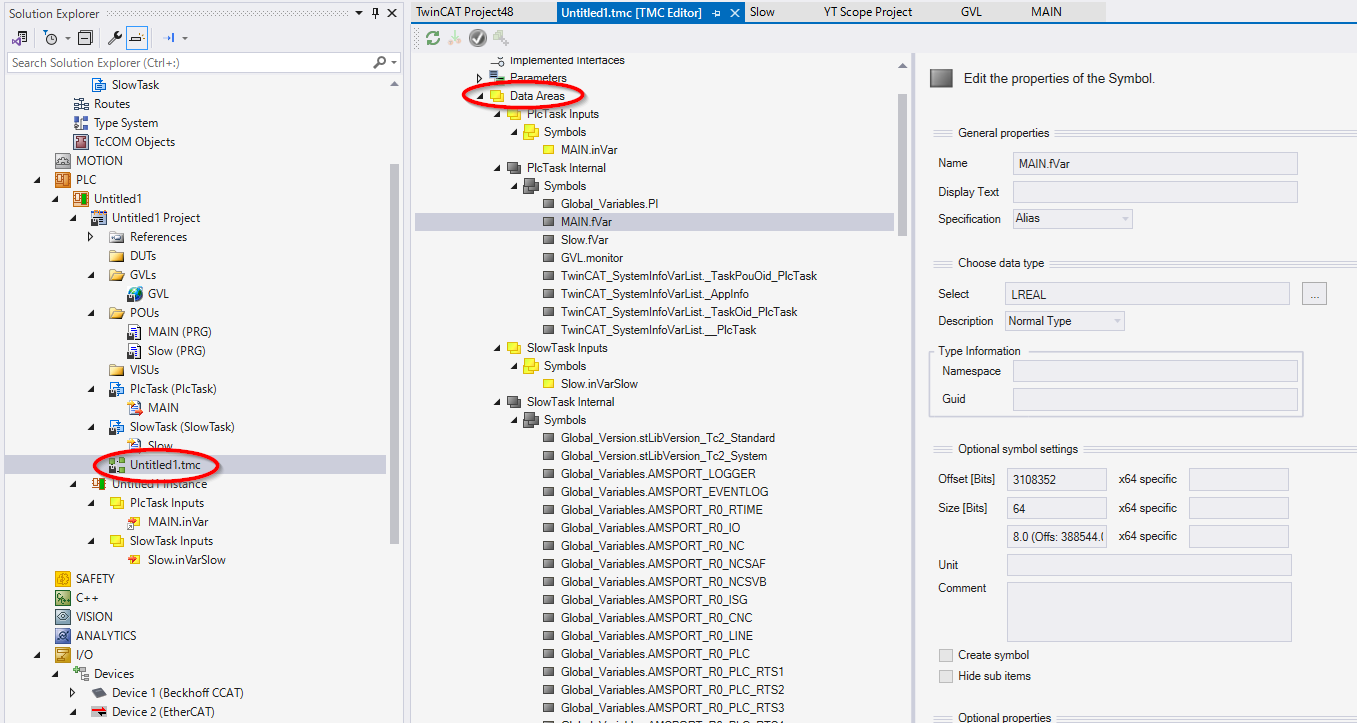Click the search magnifier icon in Solution Explorer
Screen dimensions: 1357x723
click(379, 62)
